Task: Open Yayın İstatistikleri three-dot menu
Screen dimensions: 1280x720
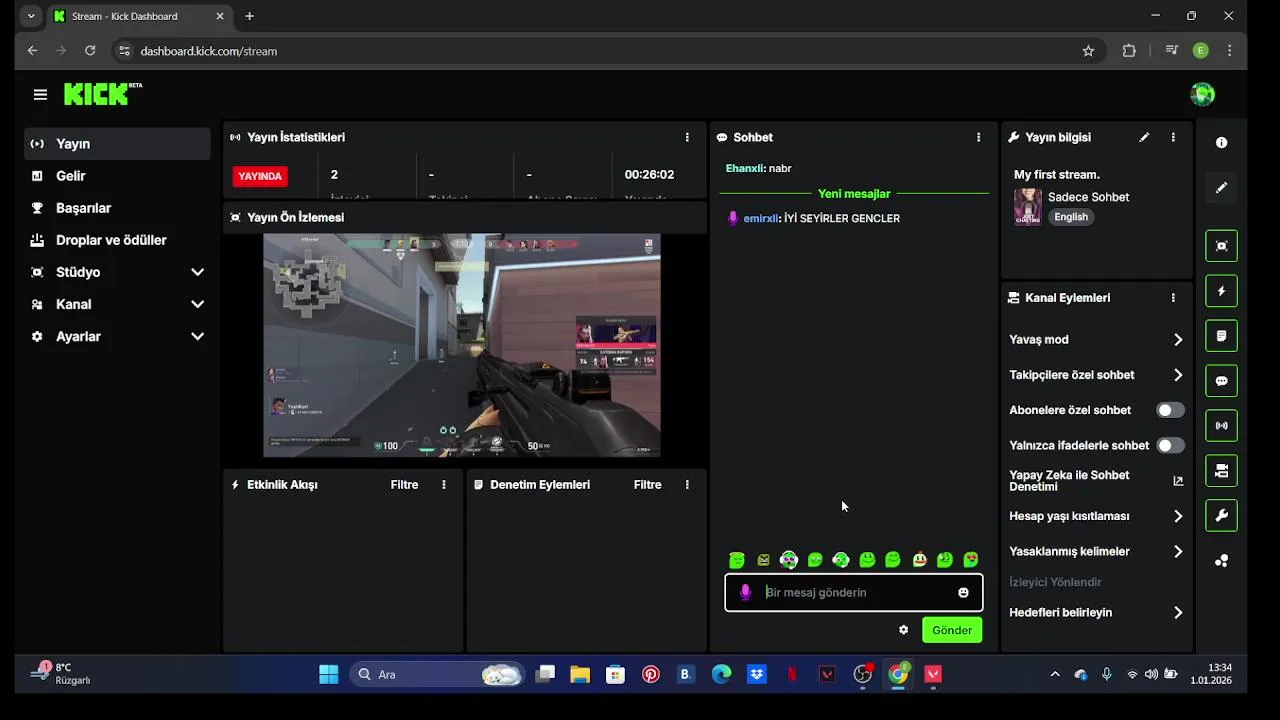Action: pyautogui.click(x=686, y=137)
